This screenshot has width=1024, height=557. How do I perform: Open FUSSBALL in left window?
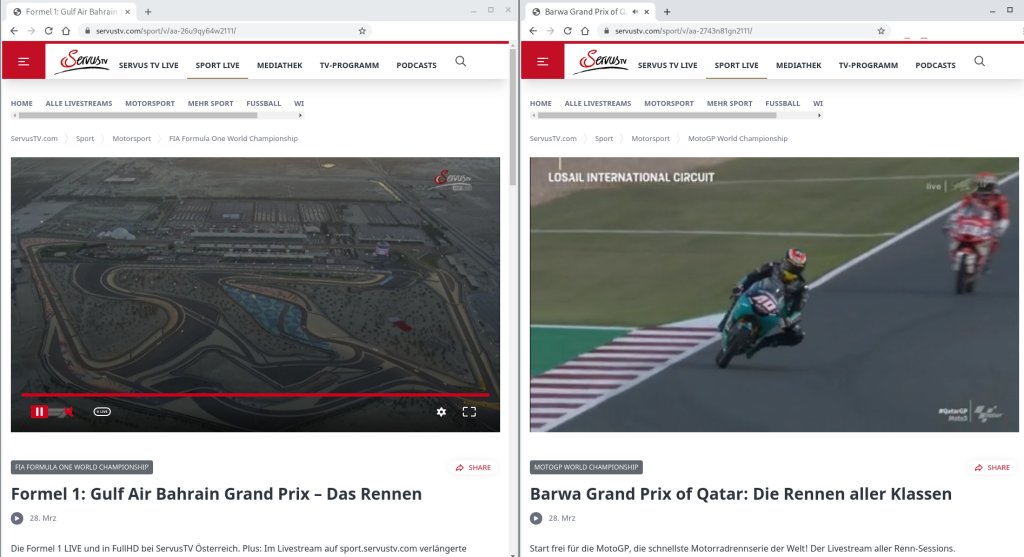[x=263, y=103]
